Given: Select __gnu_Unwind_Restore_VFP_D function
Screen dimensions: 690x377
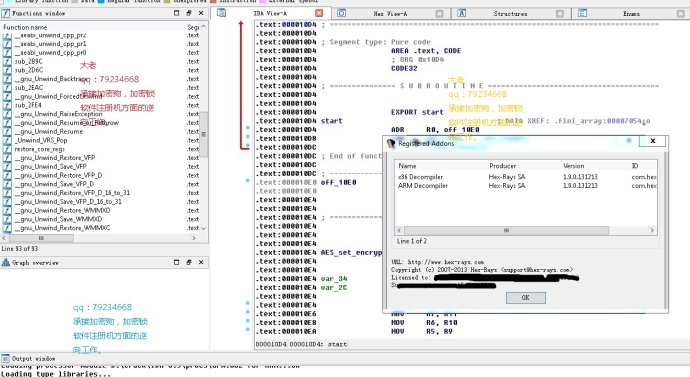Looking at the screenshot, I should pos(58,176).
